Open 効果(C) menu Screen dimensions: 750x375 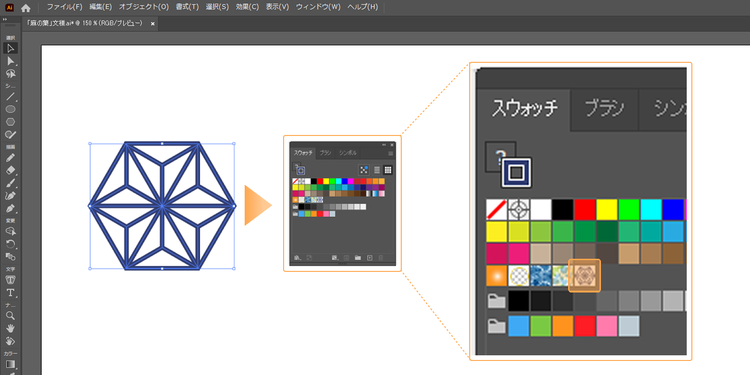tap(247, 7)
